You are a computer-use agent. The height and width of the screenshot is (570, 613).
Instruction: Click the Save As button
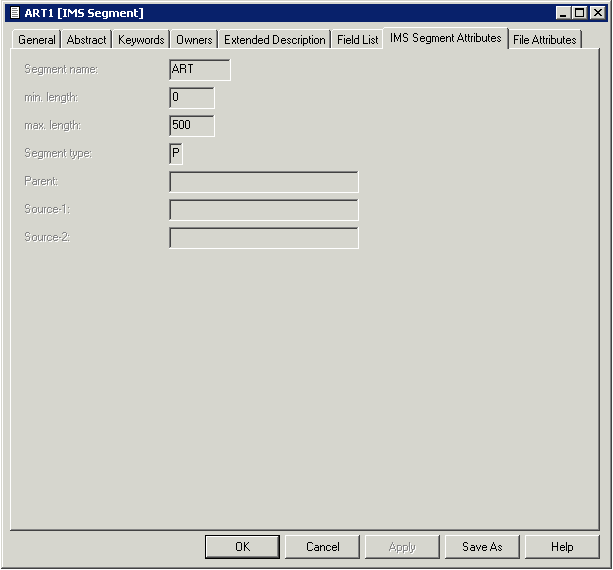point(482,547)
